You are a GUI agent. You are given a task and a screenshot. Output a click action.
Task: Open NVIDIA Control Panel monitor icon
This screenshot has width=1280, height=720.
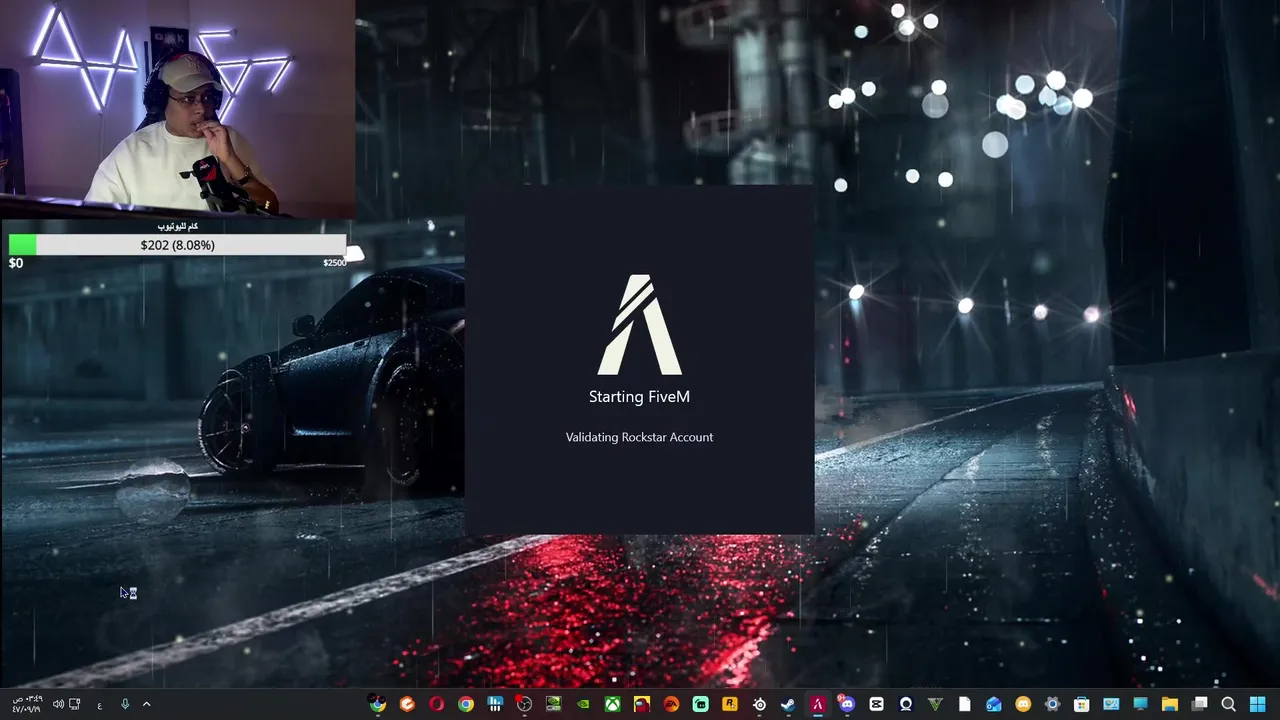click(553, 704)
